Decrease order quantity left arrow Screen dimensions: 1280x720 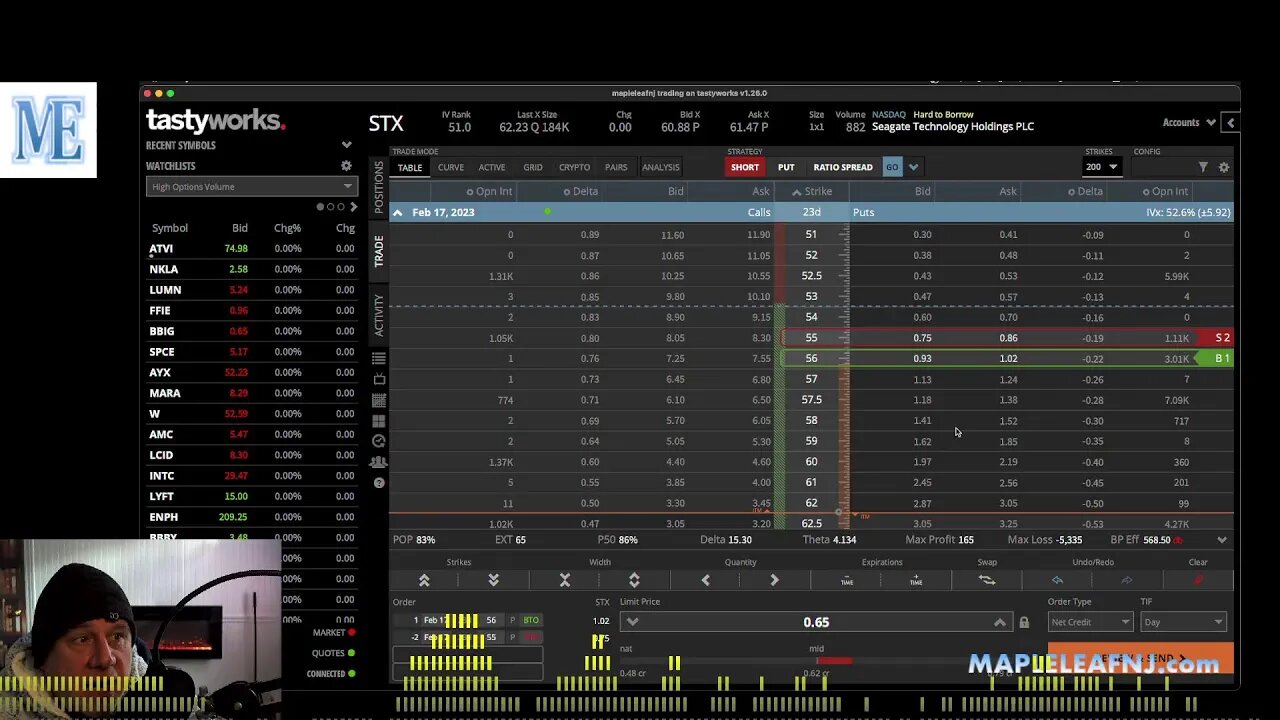(x=706, y=580)
